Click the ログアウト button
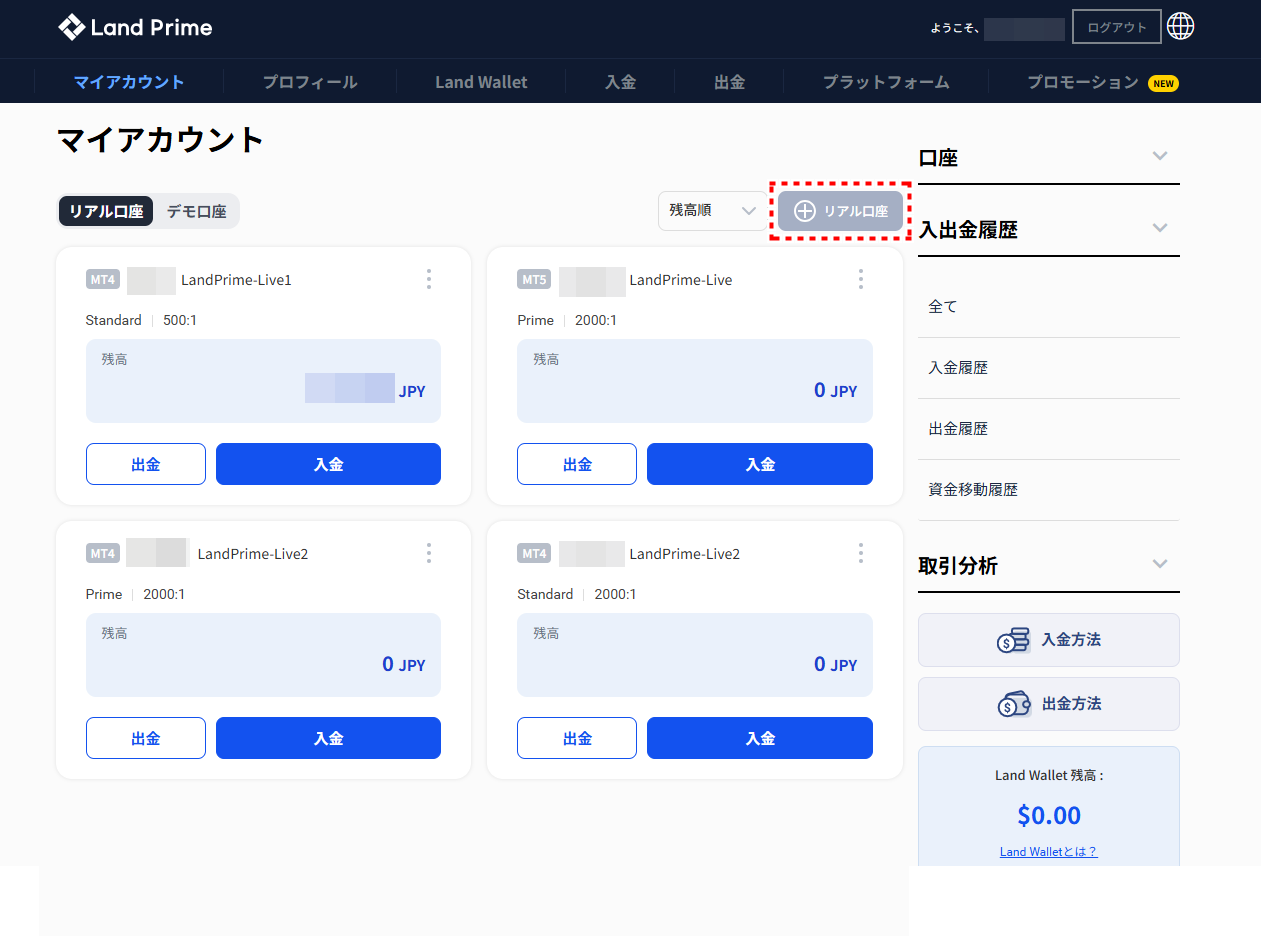Viewport: 1261px width, 936px height. [1117, 27]
